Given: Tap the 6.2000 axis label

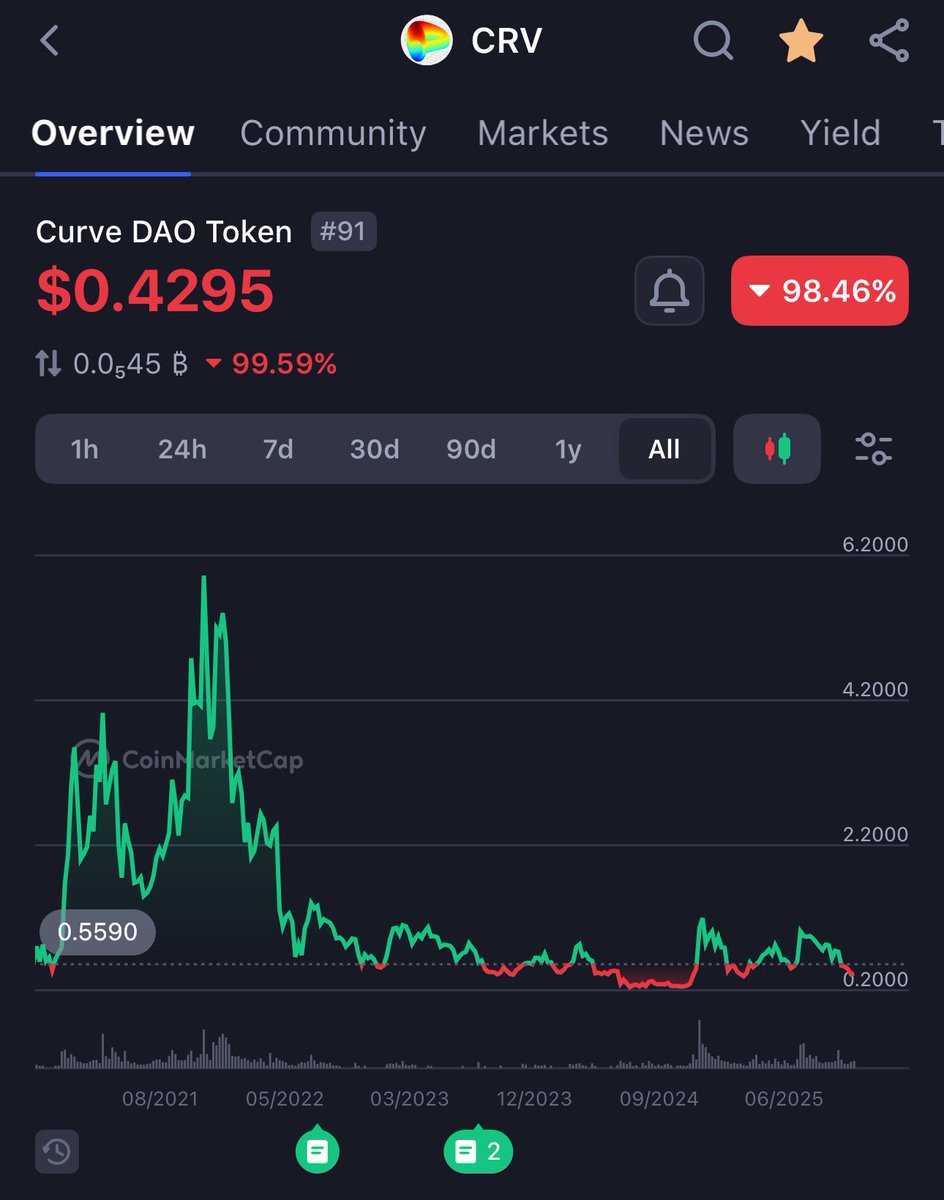Looking at the screenshot, I should click(875, 544).
